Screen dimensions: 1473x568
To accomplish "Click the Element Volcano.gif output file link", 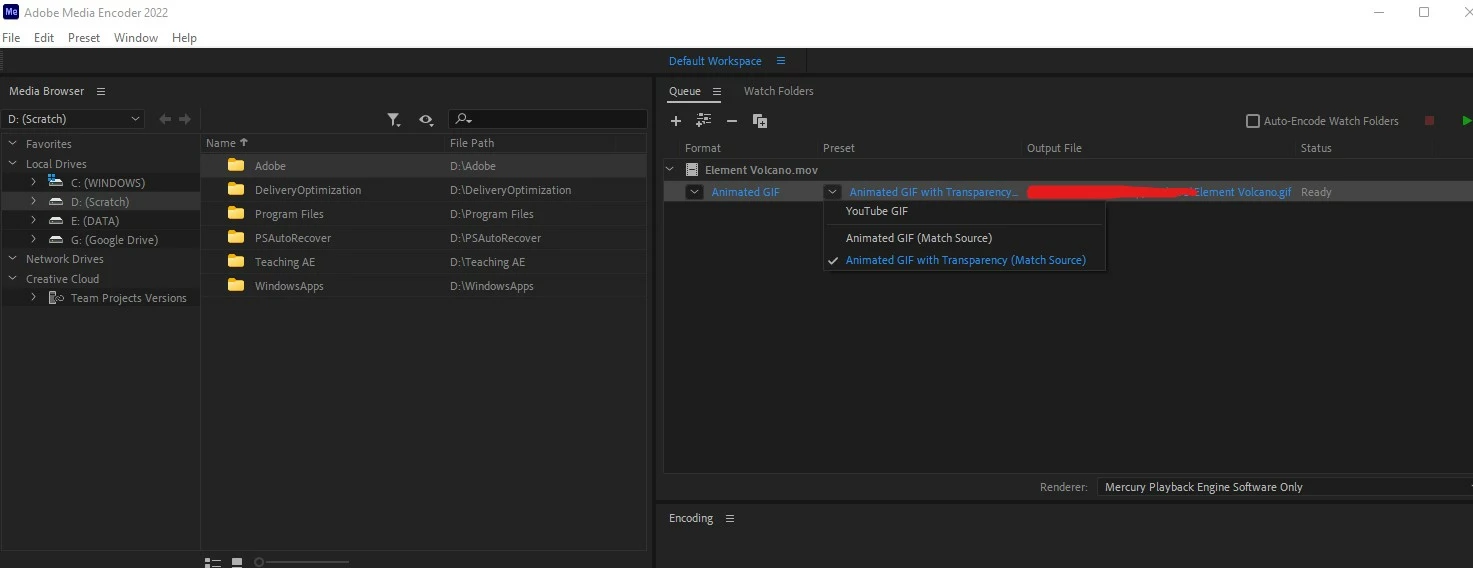I will (1242, 192).
